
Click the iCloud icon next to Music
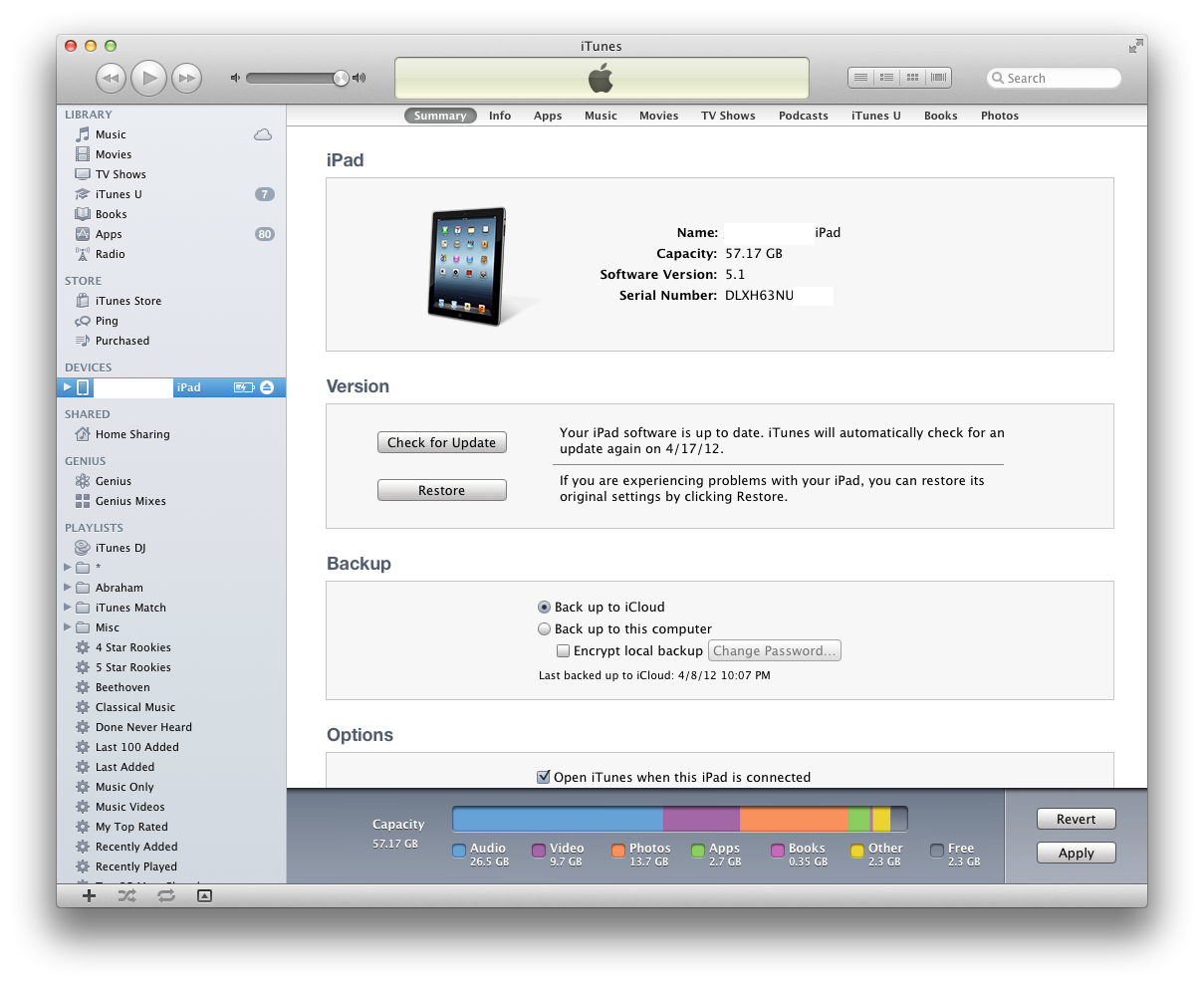pyautogui.click(x=263, y=134)
